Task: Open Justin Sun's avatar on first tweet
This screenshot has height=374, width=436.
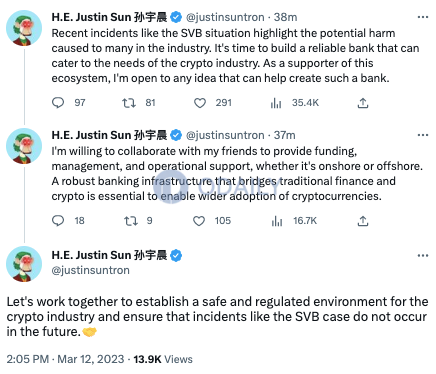Action: (x=24, y=28)
